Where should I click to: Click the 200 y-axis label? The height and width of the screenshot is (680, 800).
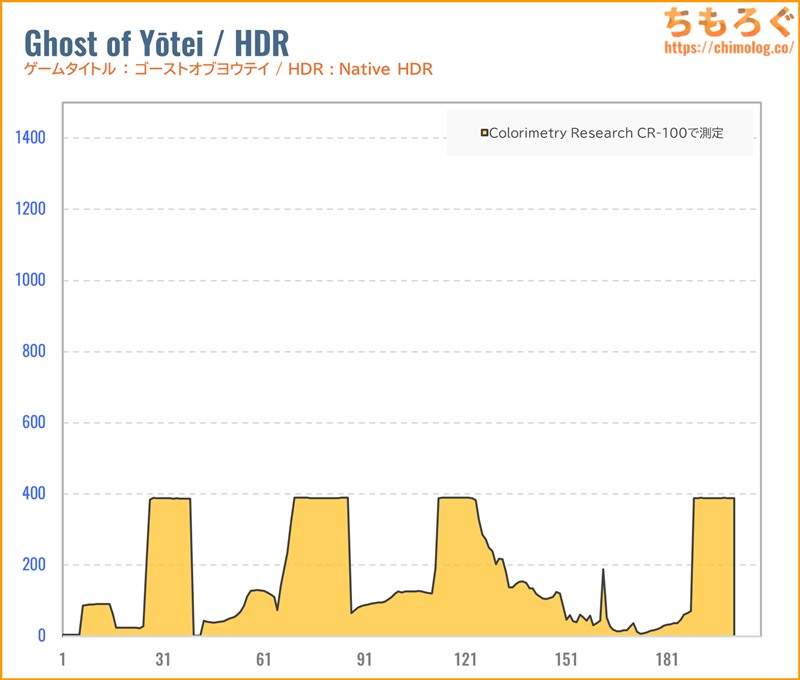[x=32, y=565]
